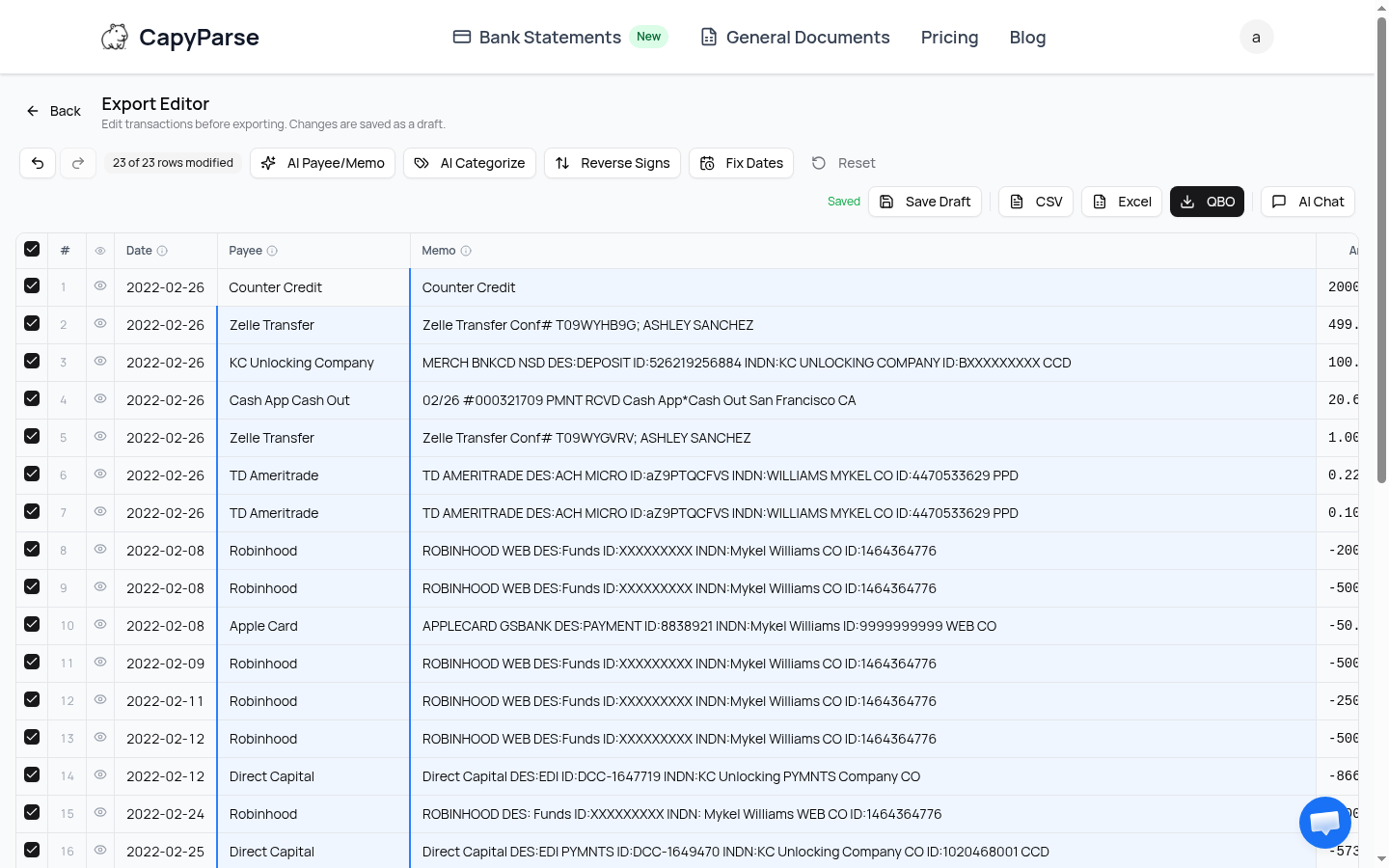
Task: Toggle visibility eye on row 1
Action: [x=99, y=286]
